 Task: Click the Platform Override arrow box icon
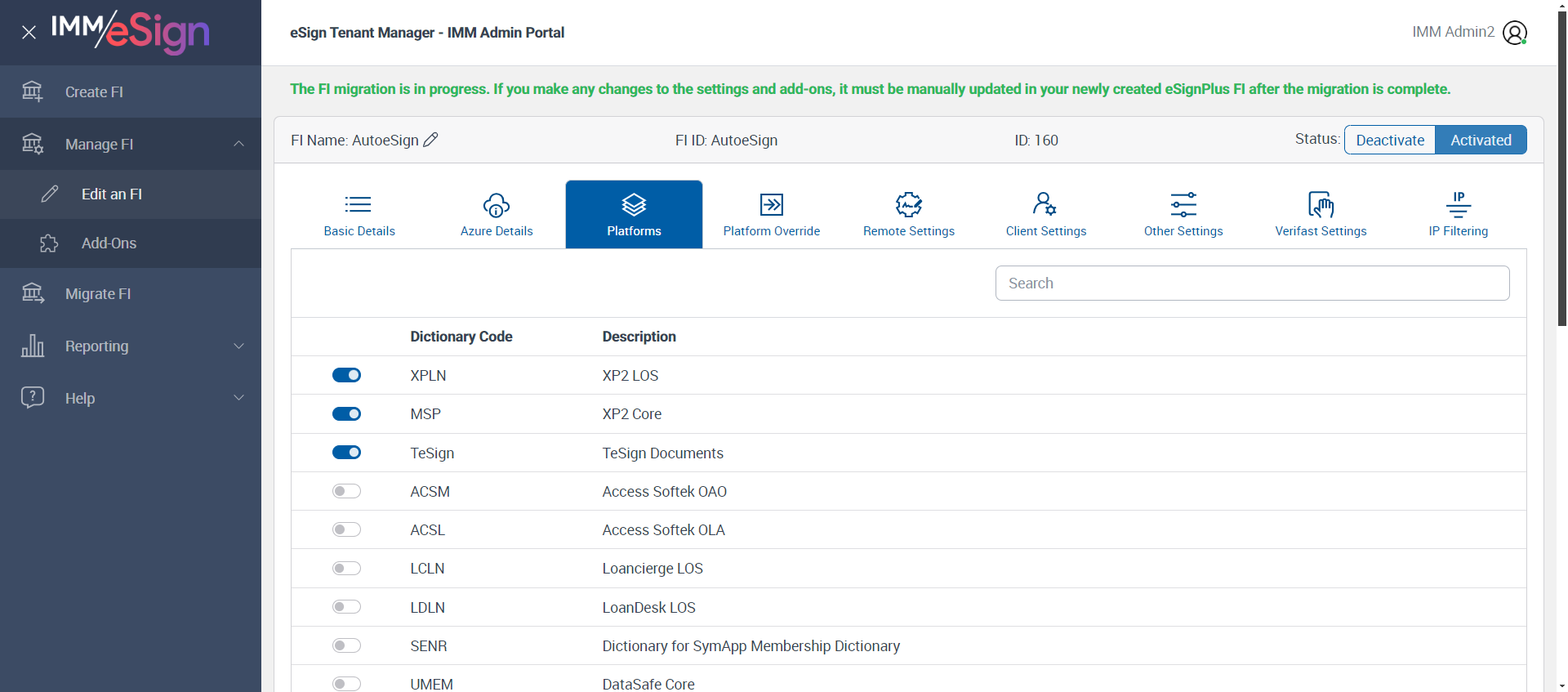[x=772, y=204]
